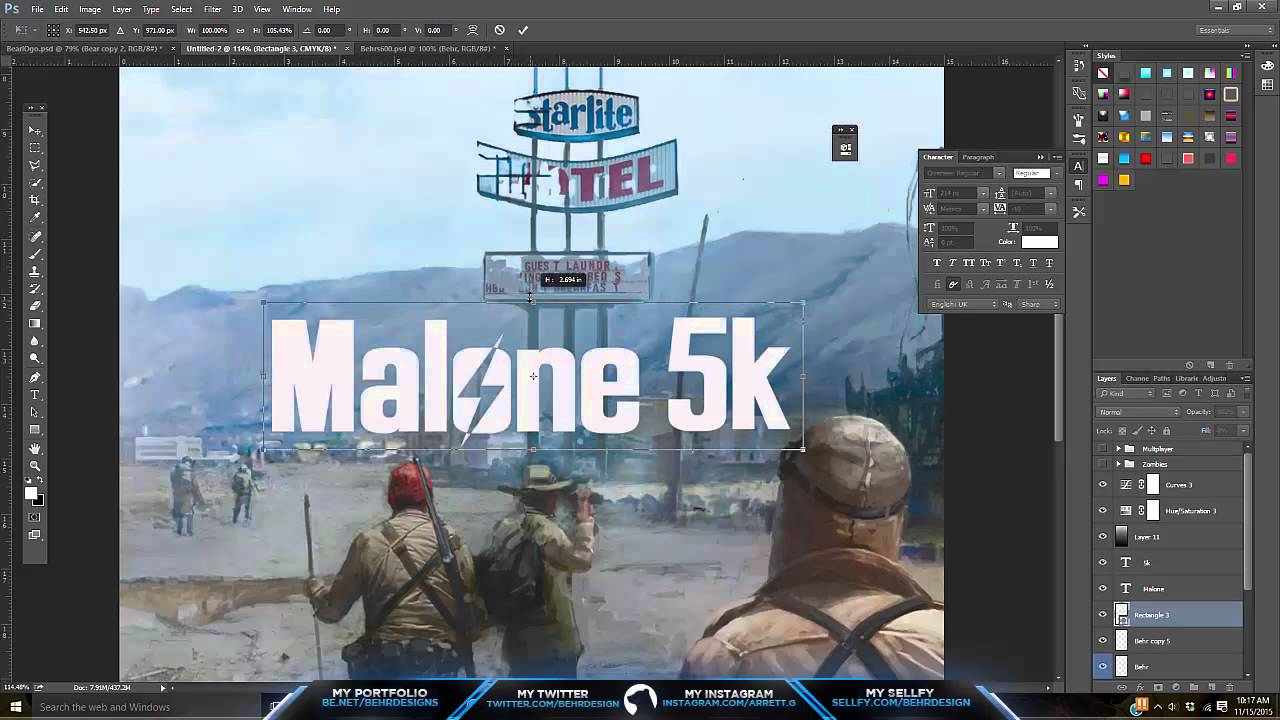1280x720 pixels.
Task: Show the Multiplayer group layer
Action: click(1103, 449)
